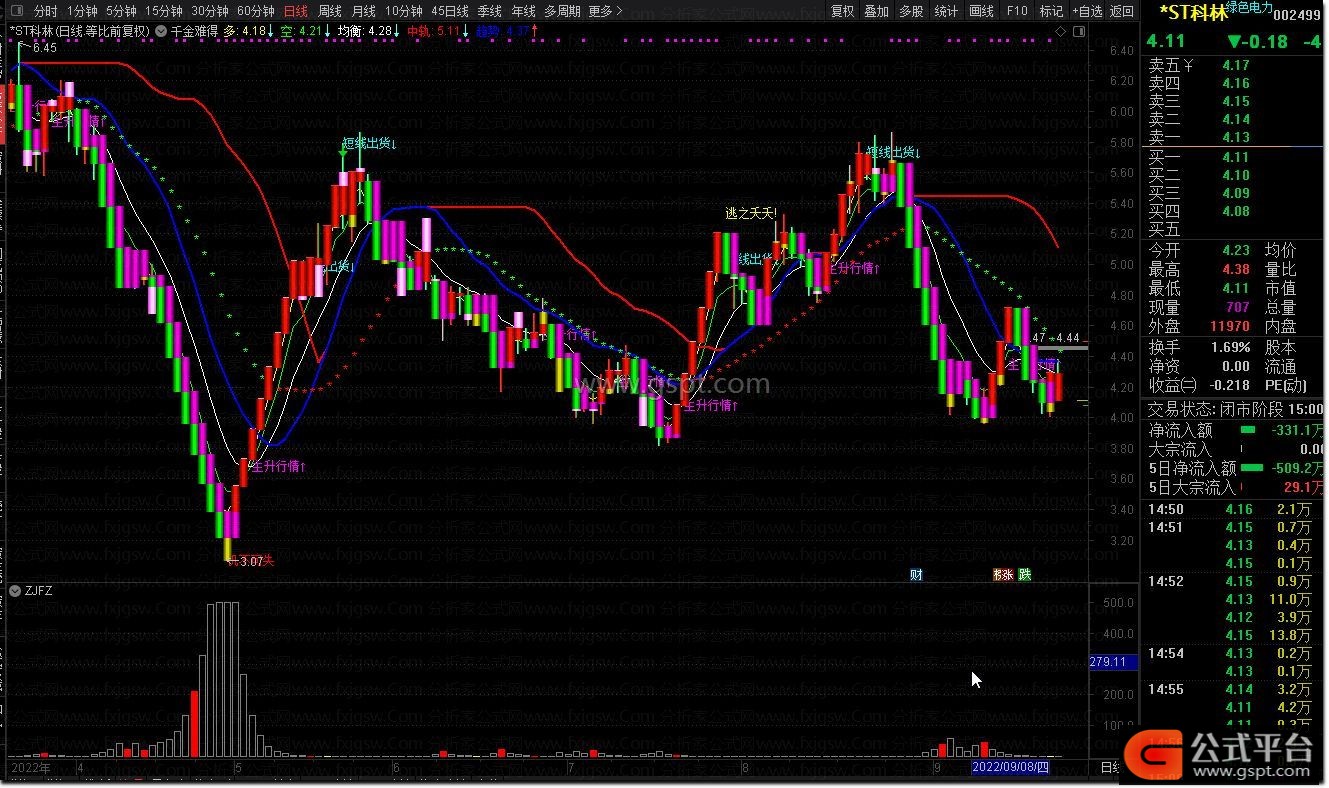Click the 卖五 price 4.17

click(1235, 65)
